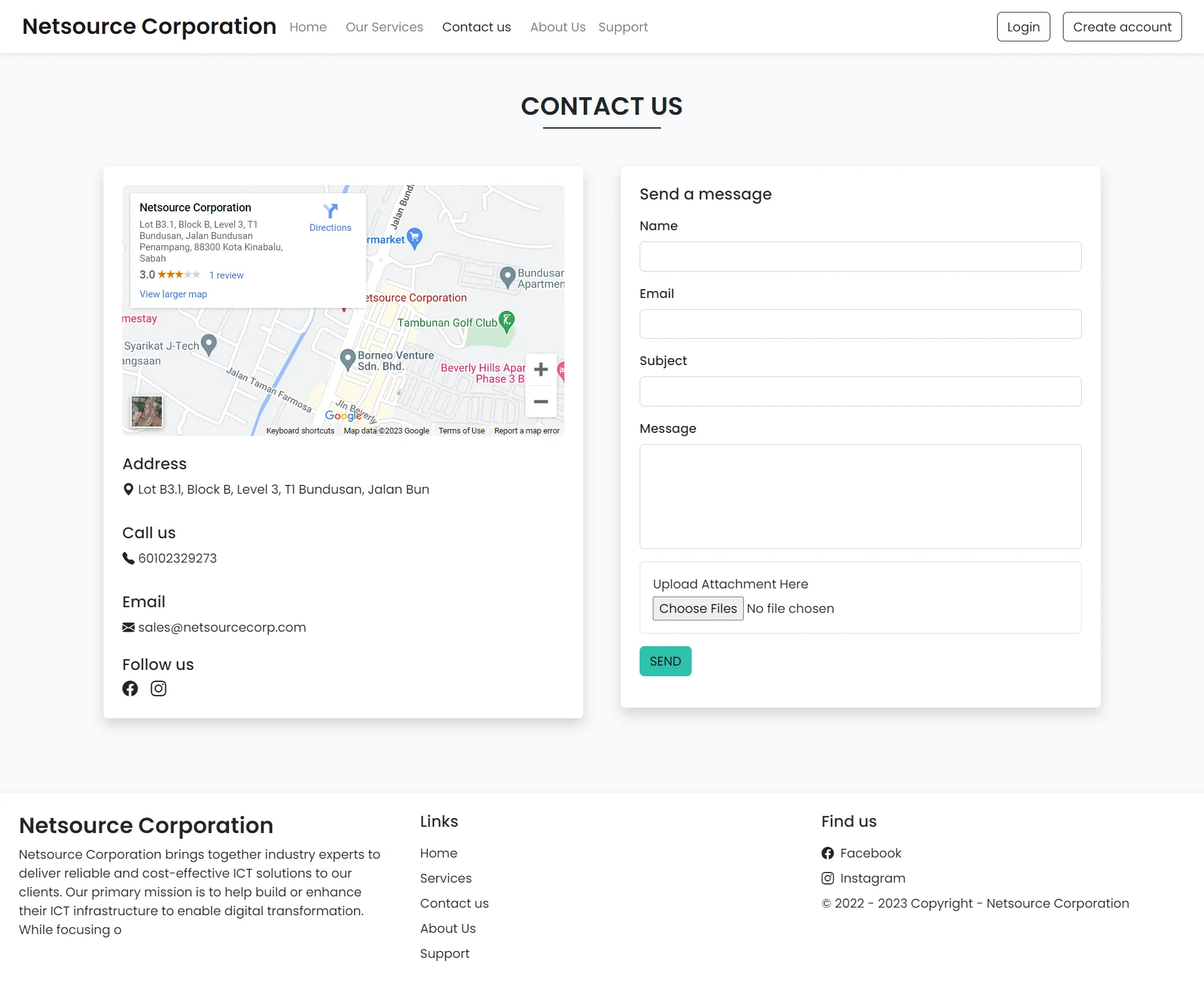This screenshot has height=988, width=1204.
Task: Click the Instagram icon under Follow us
Action: [x=159, y=689]
